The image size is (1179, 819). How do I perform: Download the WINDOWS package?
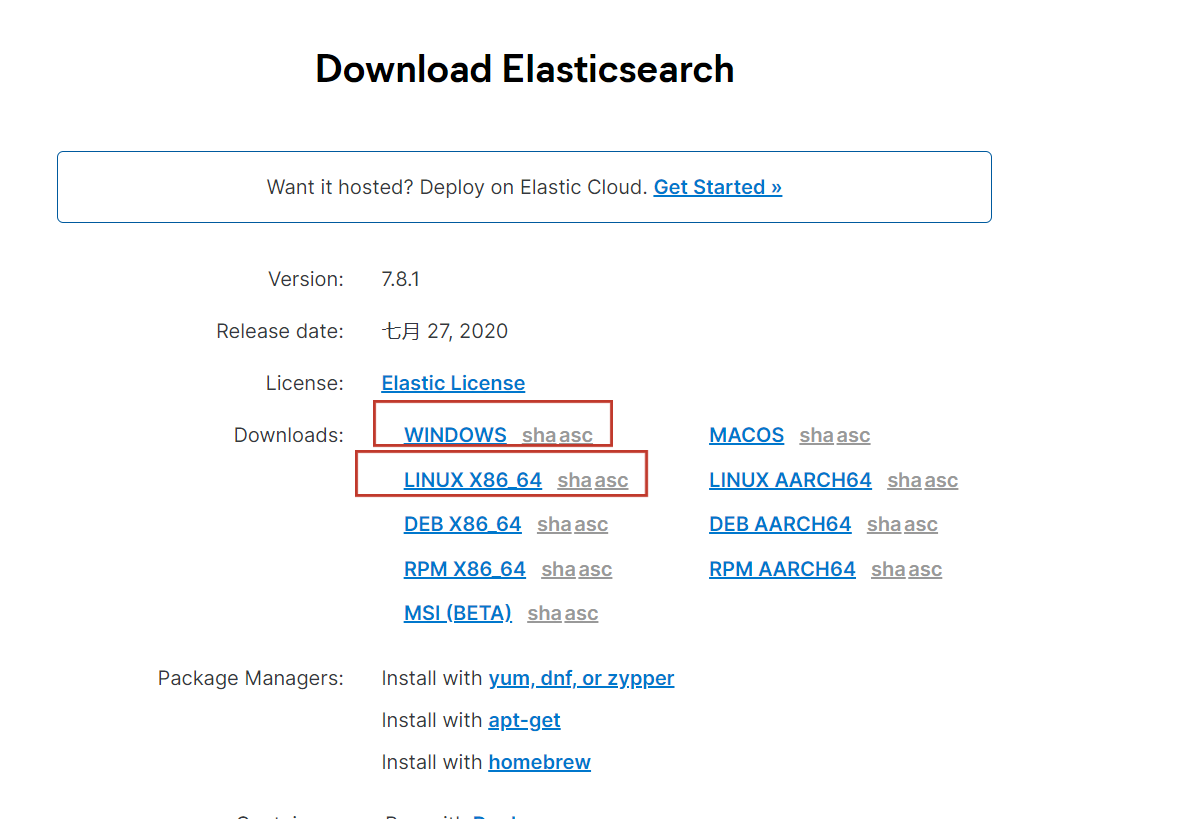[x=455, y=435]
